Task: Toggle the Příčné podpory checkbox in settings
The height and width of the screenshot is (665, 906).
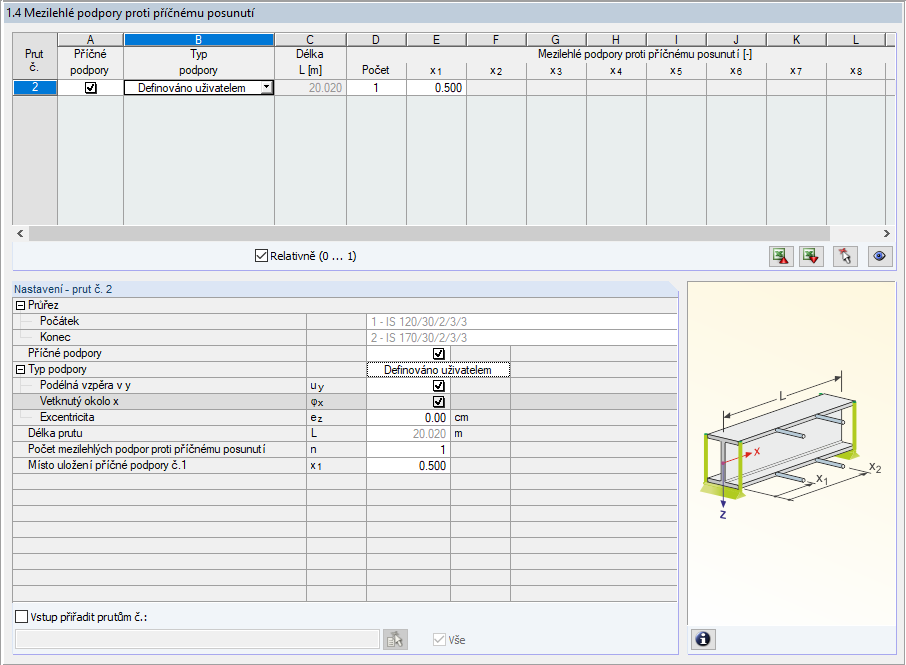Action: 439,354
